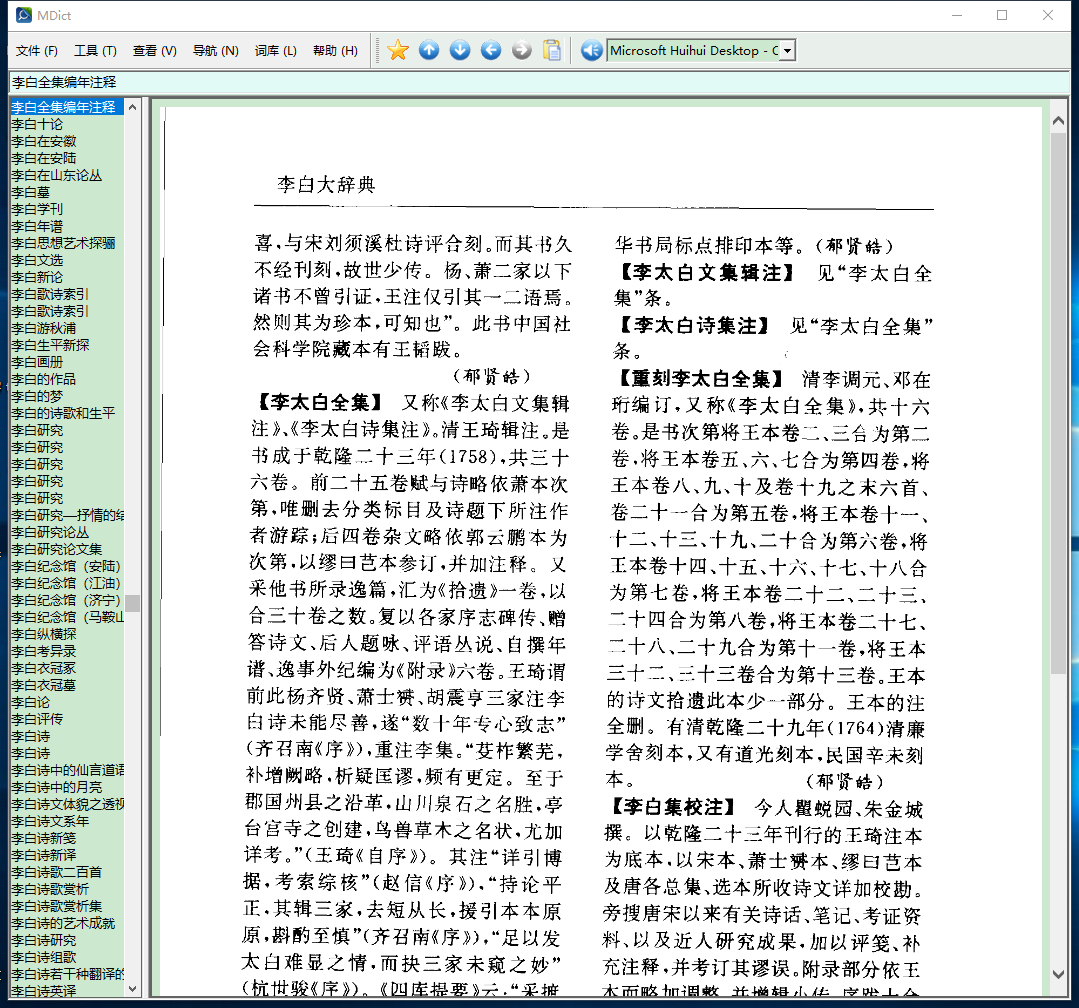Open the 词库 (L) menu

(275, 50)
